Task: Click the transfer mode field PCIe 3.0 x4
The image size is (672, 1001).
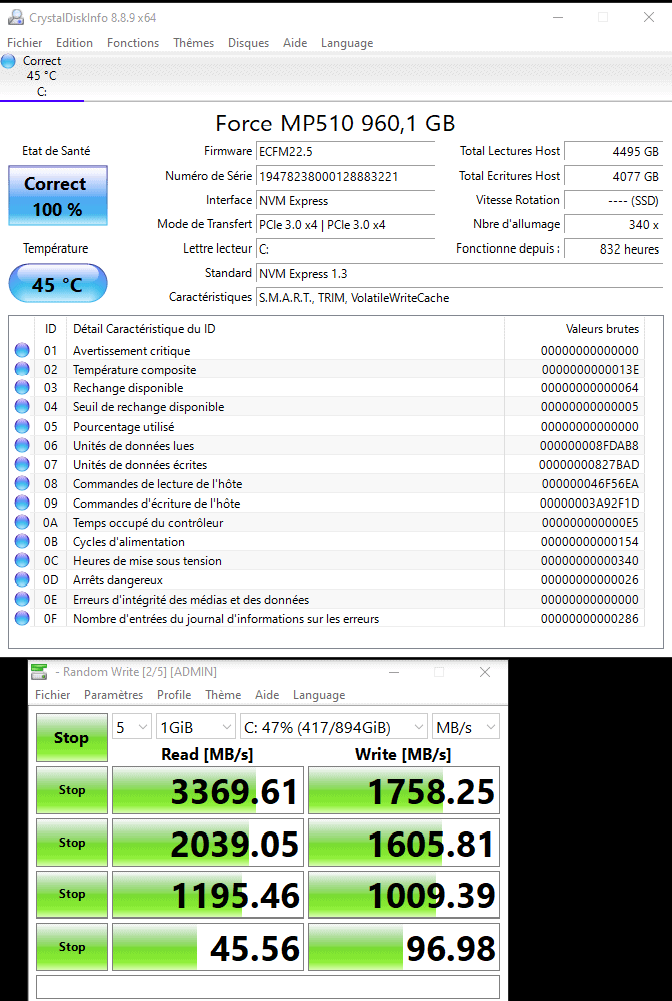Action: click(x=345, y=225)
